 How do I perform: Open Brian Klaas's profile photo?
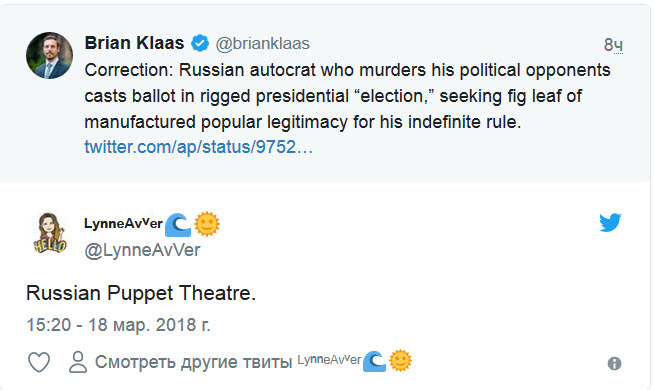click(x=49, y=56)
